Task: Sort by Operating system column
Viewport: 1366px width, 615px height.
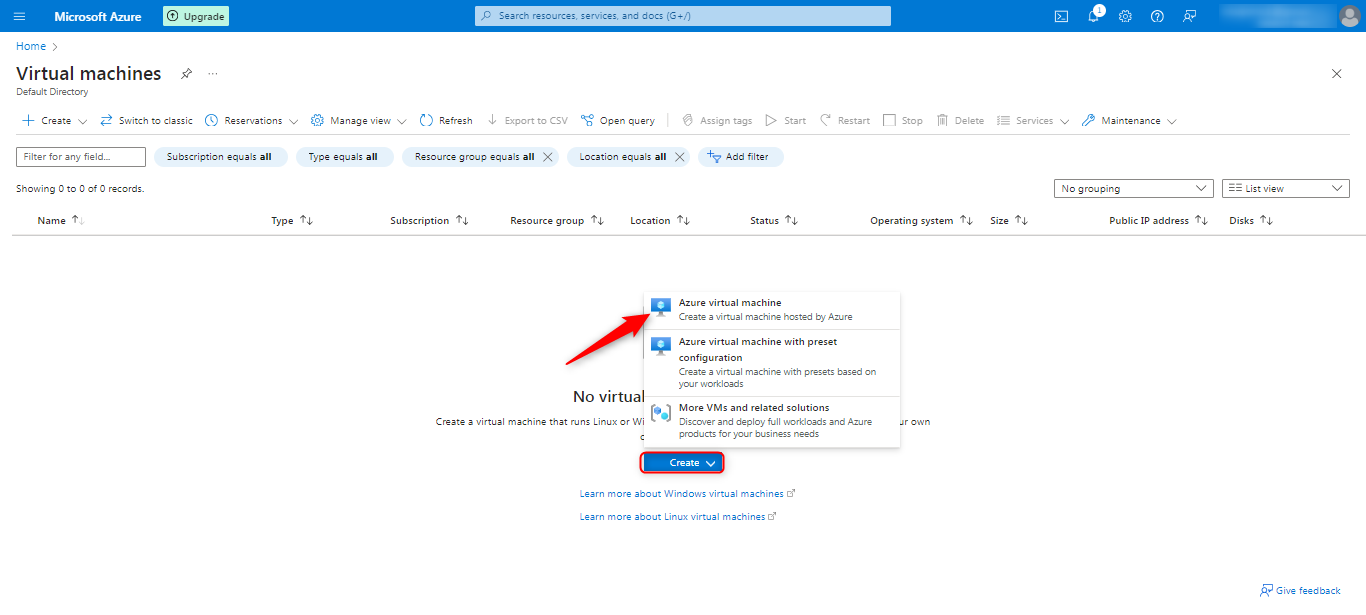Action: (x=921, y=221)
